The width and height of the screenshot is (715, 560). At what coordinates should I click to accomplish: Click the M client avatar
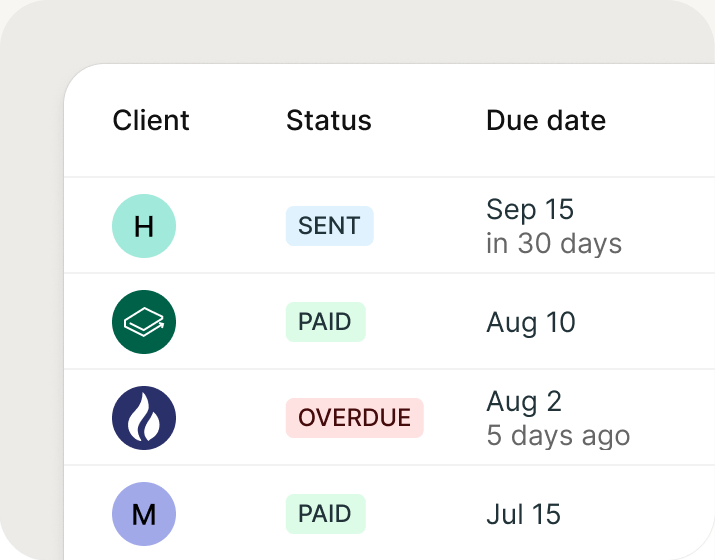[144, 514]
